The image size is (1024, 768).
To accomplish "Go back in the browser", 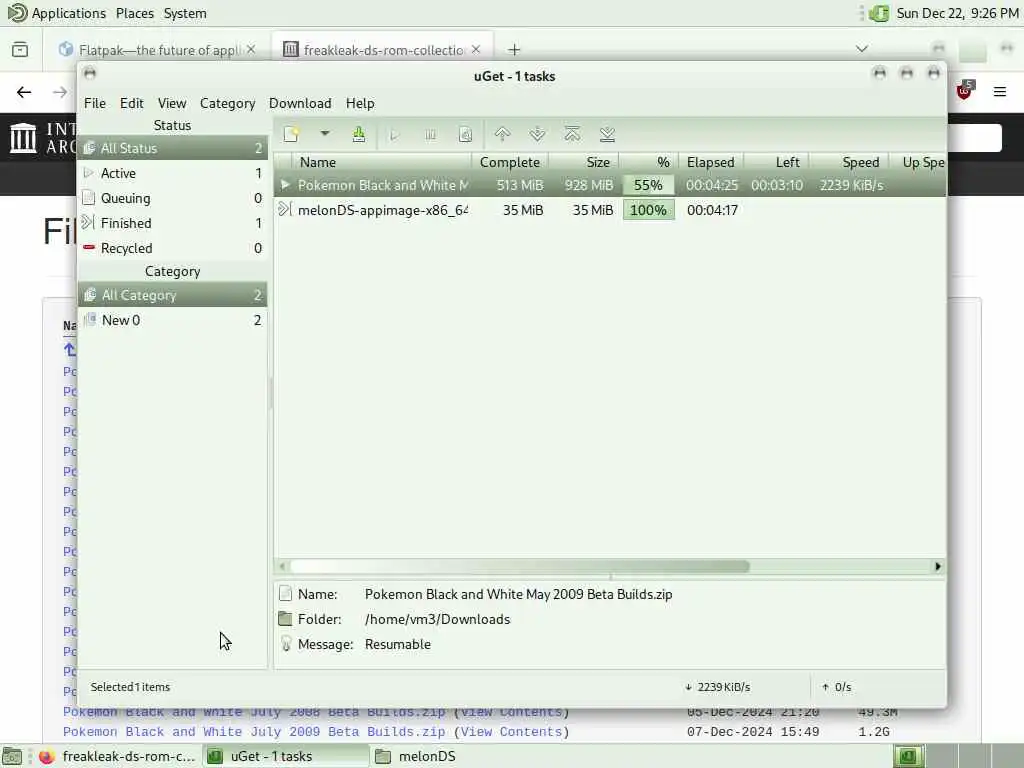I will click(x=24, y=92).
